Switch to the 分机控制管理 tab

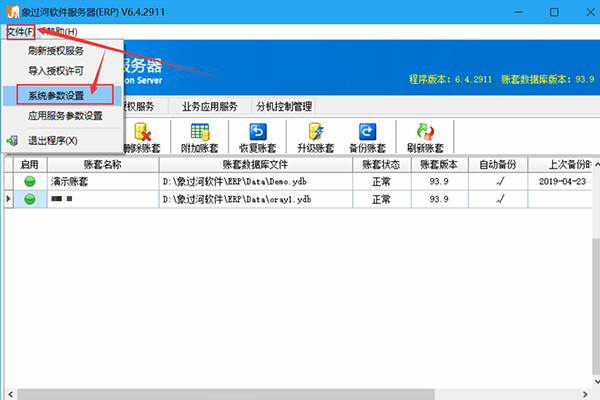pyautogui.click(x=284, y=106)
